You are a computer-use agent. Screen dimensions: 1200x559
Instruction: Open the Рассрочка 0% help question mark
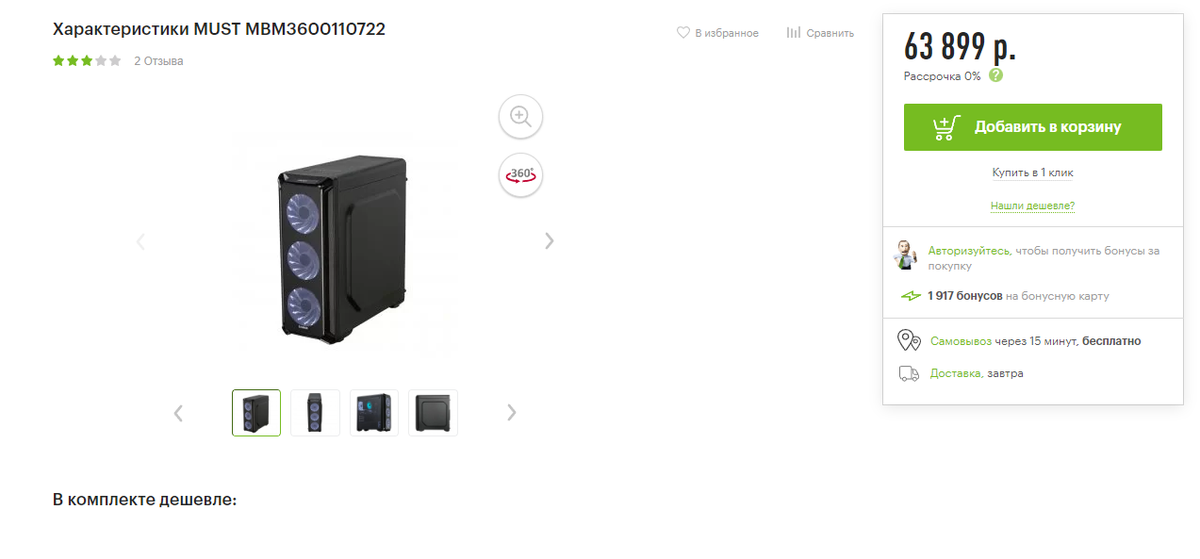996,75
